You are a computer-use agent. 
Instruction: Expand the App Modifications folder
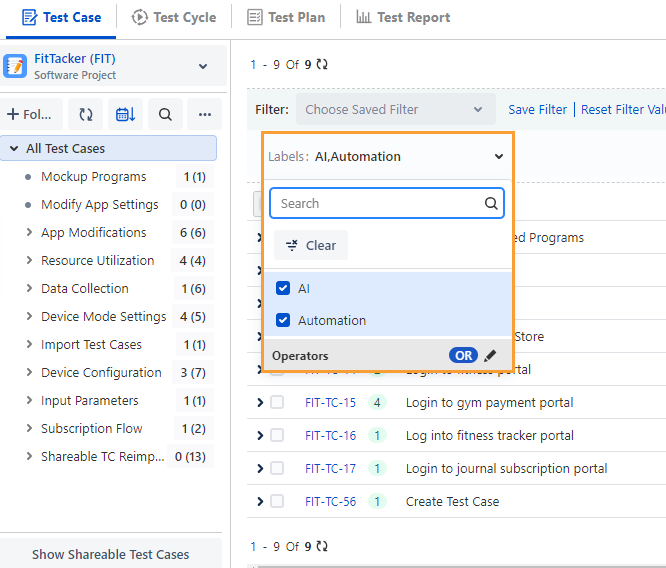pyautogui.click(x=29, y=232)
